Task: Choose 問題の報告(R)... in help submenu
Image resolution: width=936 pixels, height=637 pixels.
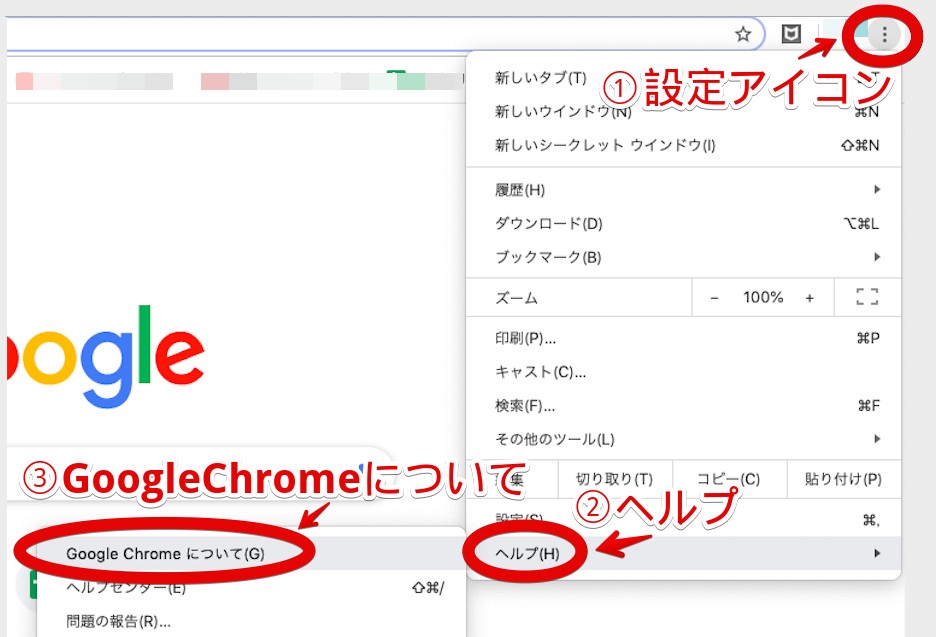Action: [118, 621]
